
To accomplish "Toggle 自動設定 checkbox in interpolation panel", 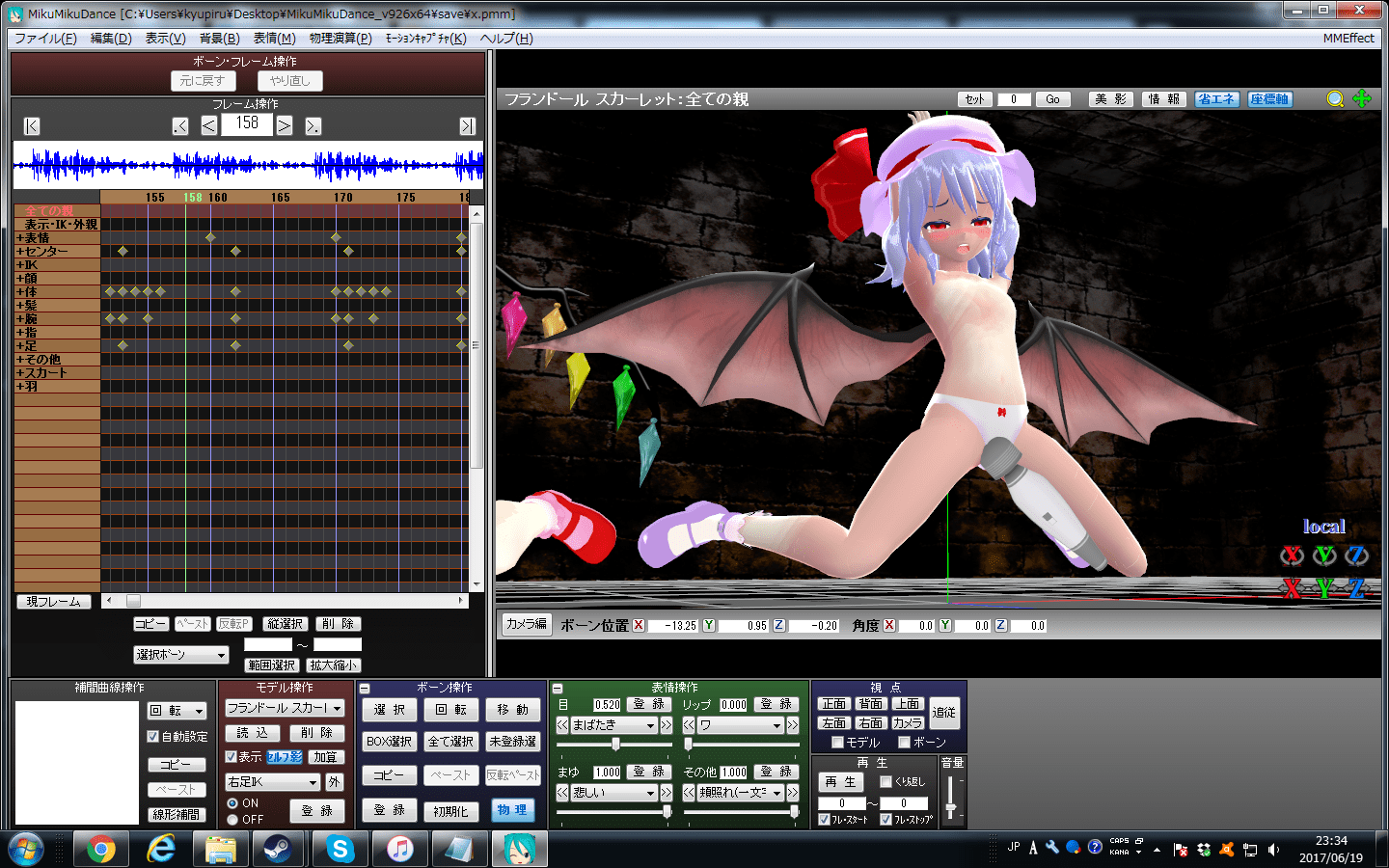I will [x=152, y=737].
